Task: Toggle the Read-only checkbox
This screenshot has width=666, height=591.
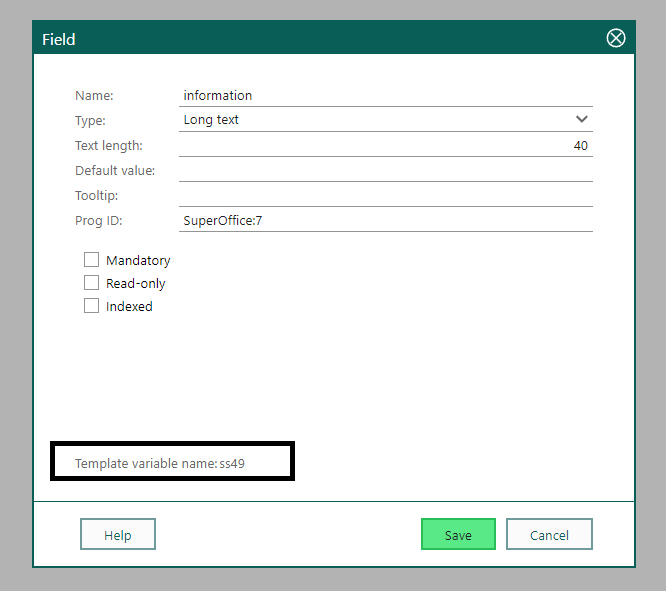Action: pos(92,283)
